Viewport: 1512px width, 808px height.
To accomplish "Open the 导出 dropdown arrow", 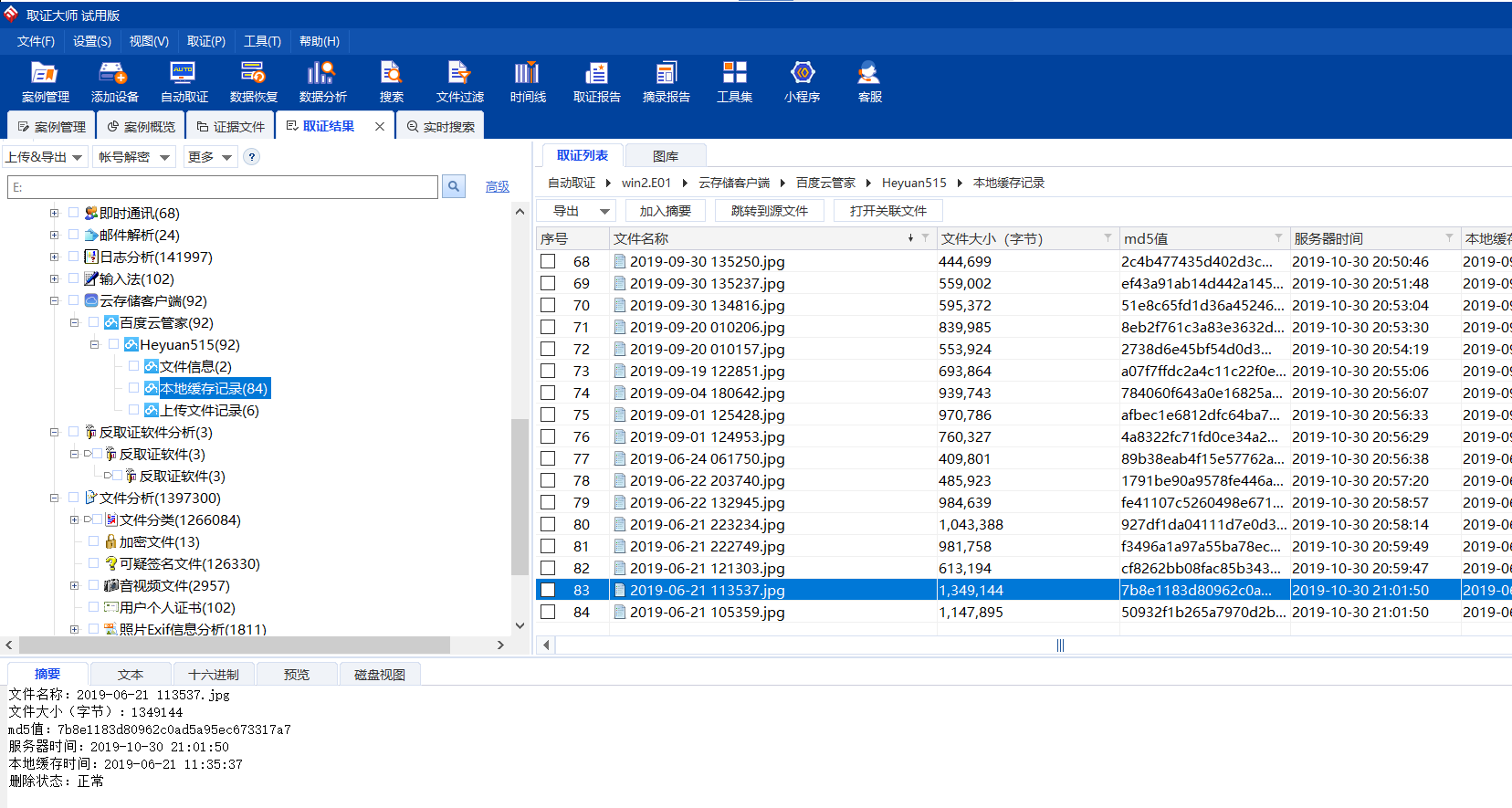I will coord(604,211).
